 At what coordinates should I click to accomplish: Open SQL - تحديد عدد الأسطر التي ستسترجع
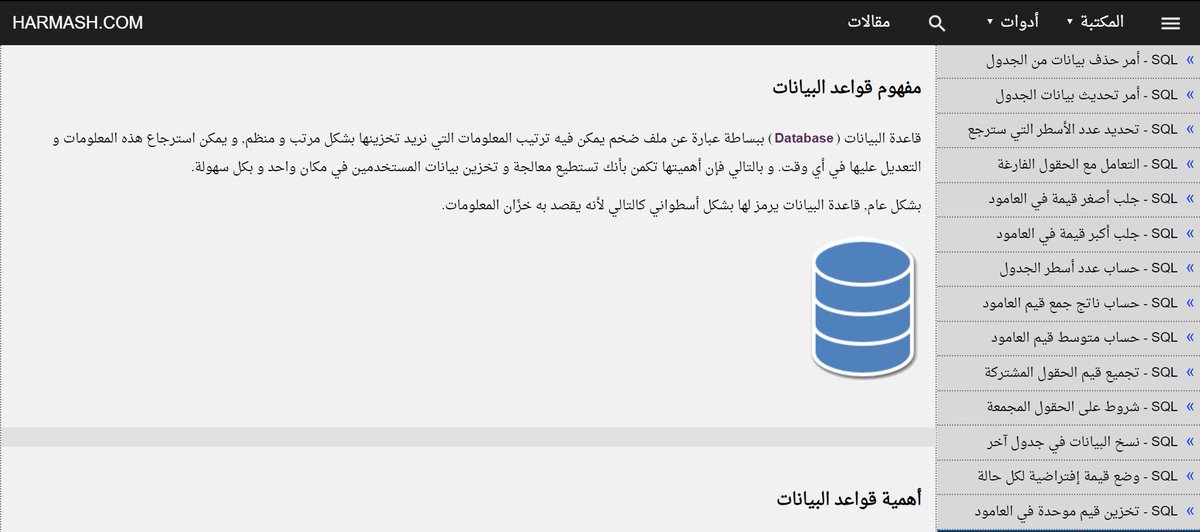tap(1068, 130)
